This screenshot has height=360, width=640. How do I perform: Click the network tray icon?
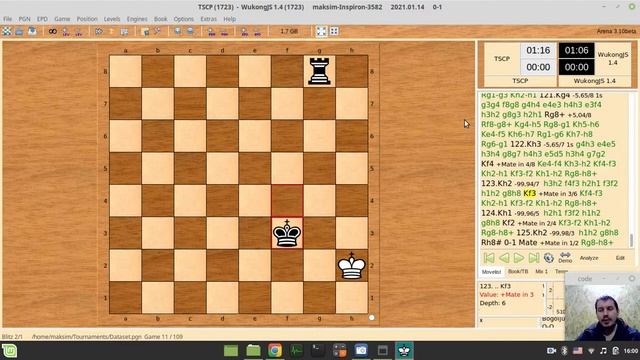[591, 351]
